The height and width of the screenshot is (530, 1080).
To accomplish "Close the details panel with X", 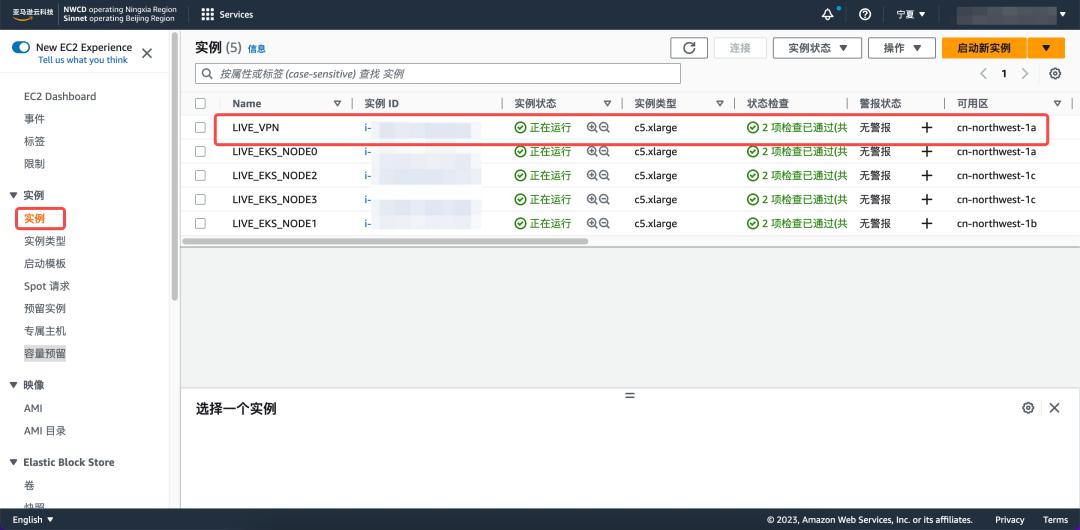I will [x=1055, y=408].
